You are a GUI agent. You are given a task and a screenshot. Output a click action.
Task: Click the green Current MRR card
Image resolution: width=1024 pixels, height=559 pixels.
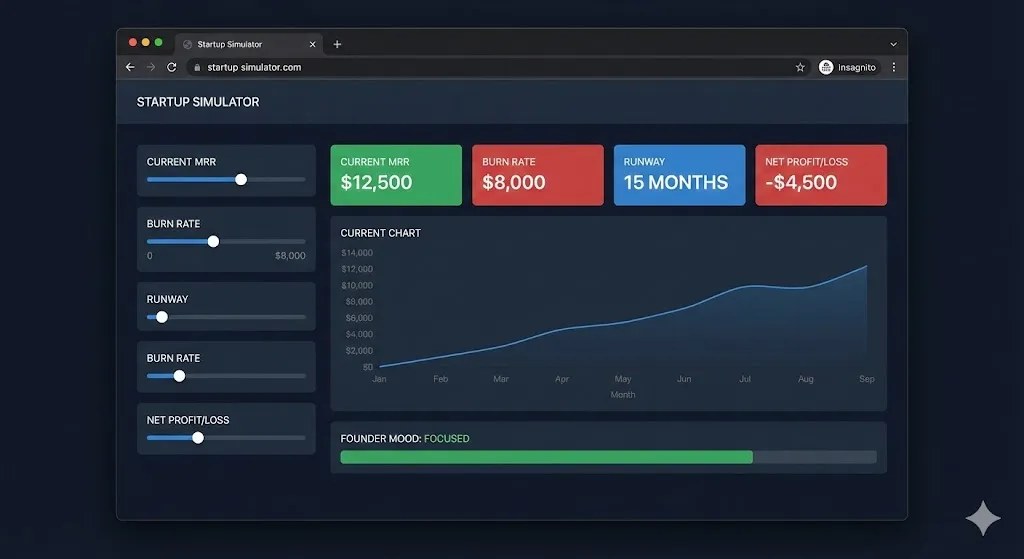[396, 175]
